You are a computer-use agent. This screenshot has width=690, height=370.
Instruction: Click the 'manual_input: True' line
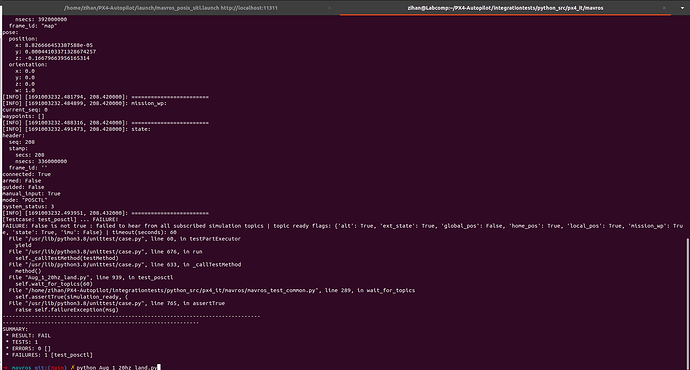click(x=31, y=194)
